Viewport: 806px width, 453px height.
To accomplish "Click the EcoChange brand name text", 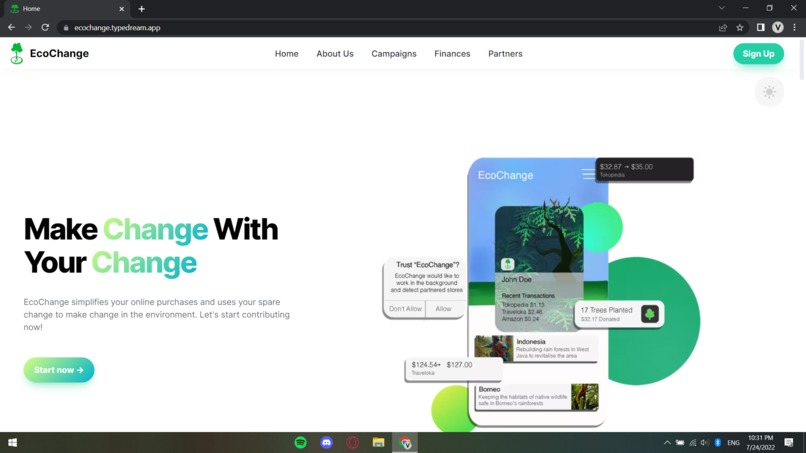I will pos(59,53).
